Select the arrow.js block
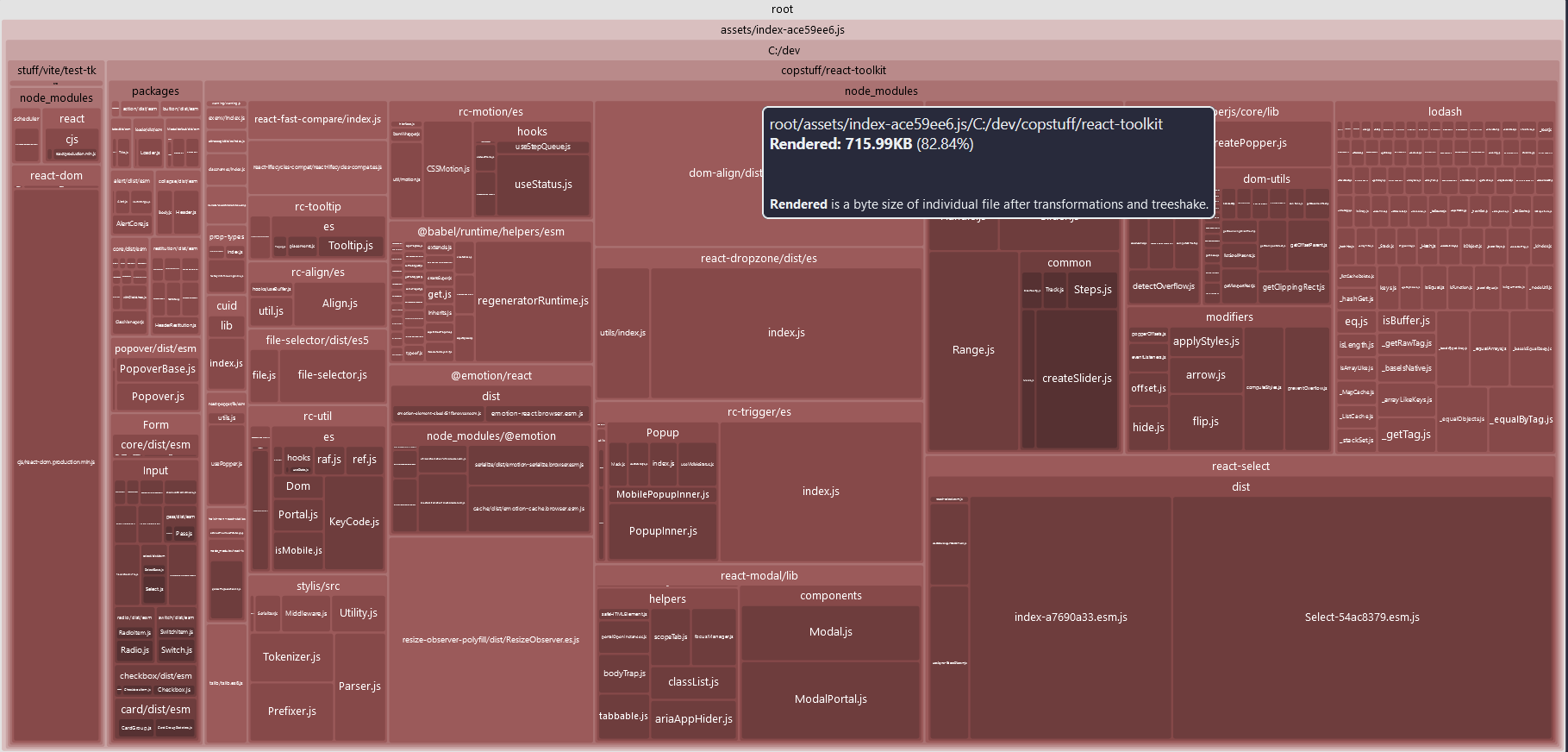The width and height of the screenshot is (1568, 752). tap(1205, 375)
